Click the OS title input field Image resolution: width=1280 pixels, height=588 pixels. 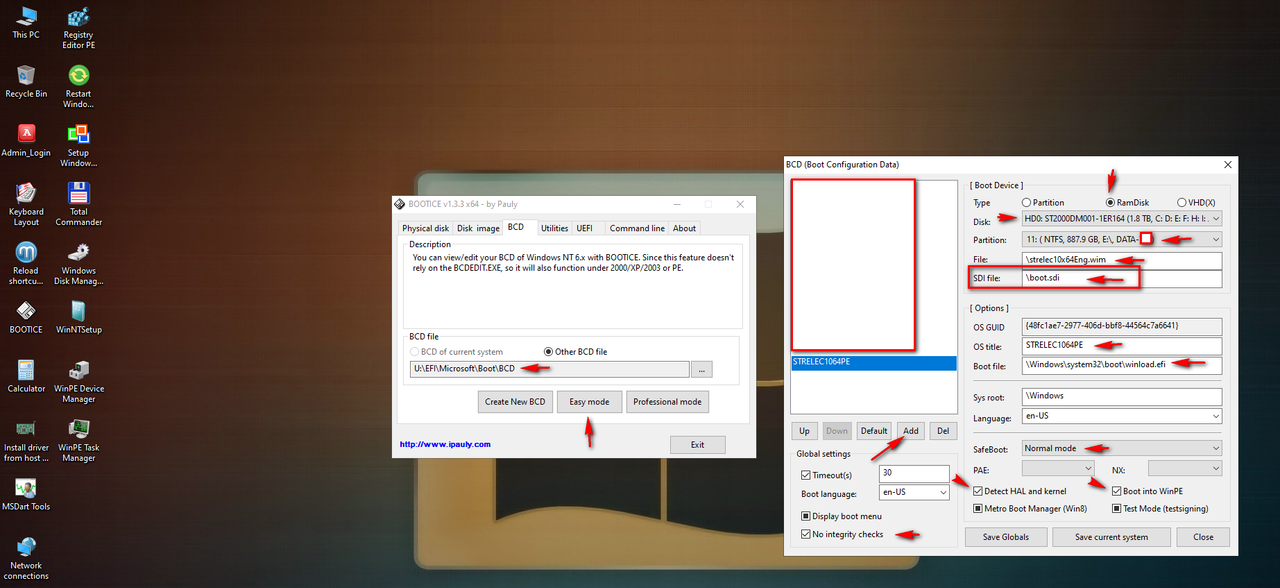tap(1121, 346)
